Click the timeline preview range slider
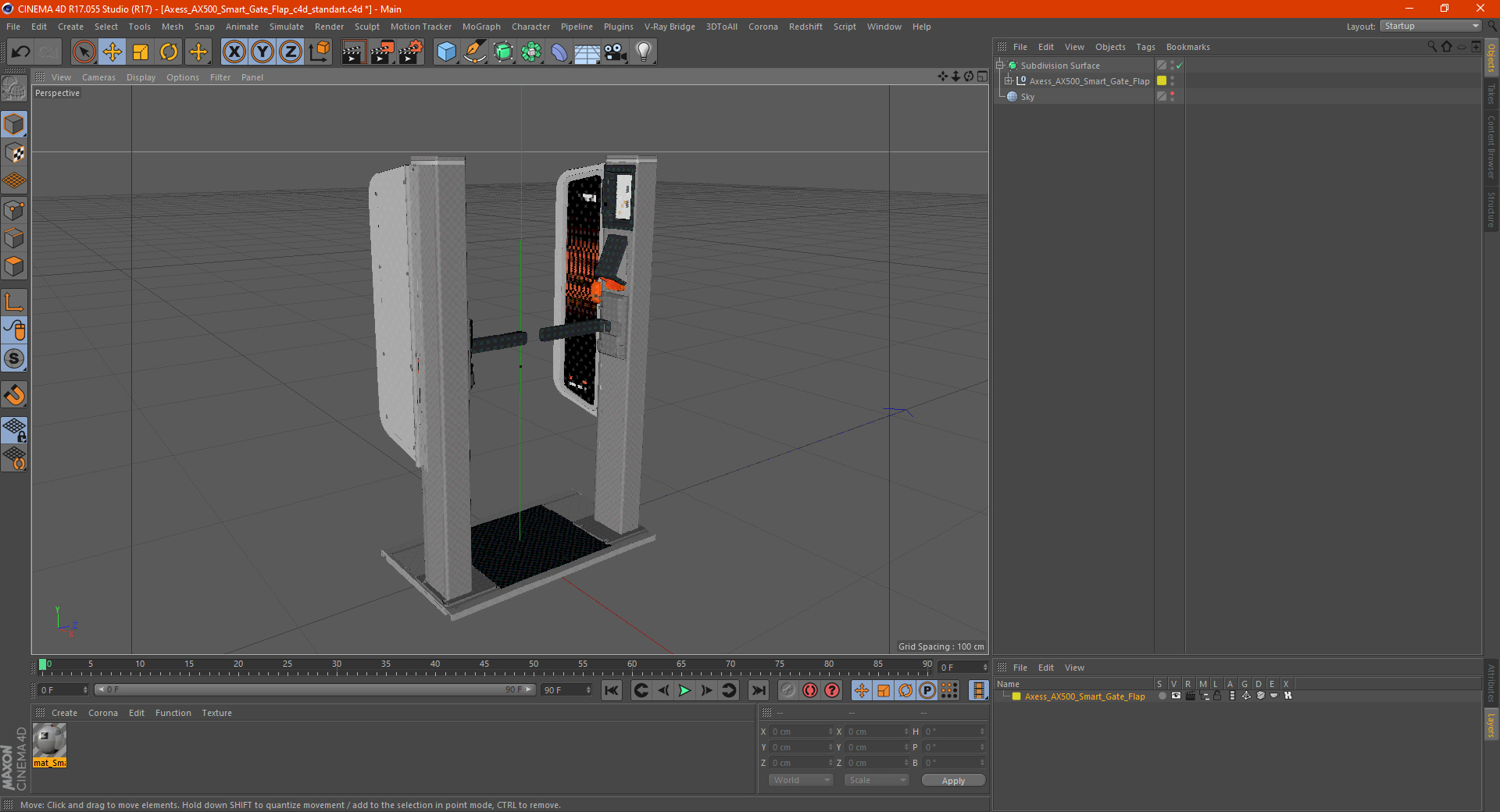Image resolution: width=1500 pixels, height=812 pixels. [314, 689]
